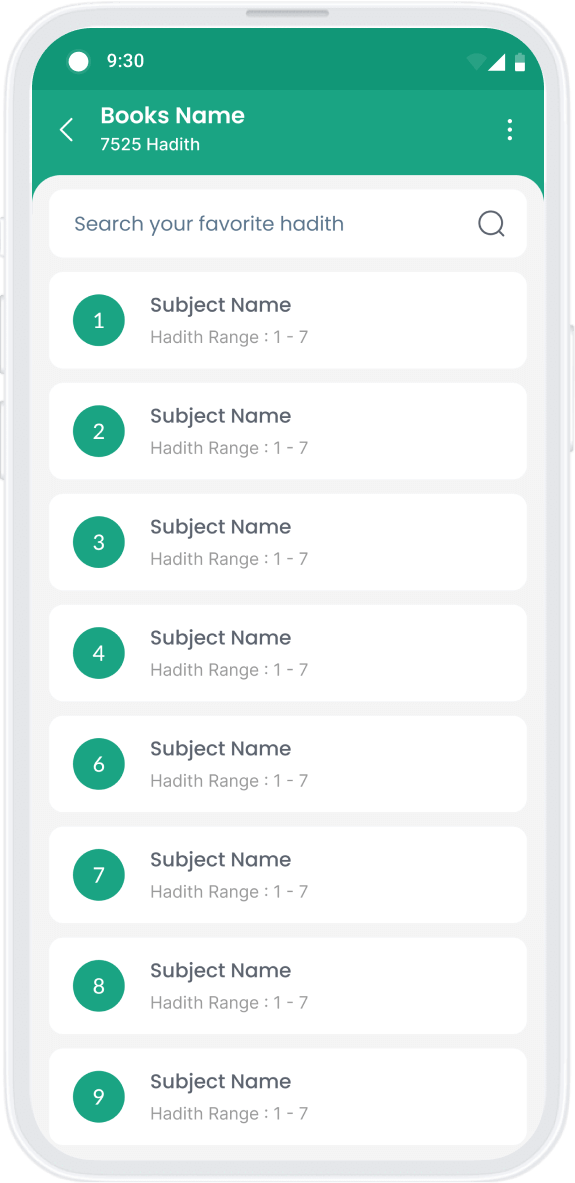Select the 'Books Name' header title
Viewport: 575px width, 1183px height.
172,115
